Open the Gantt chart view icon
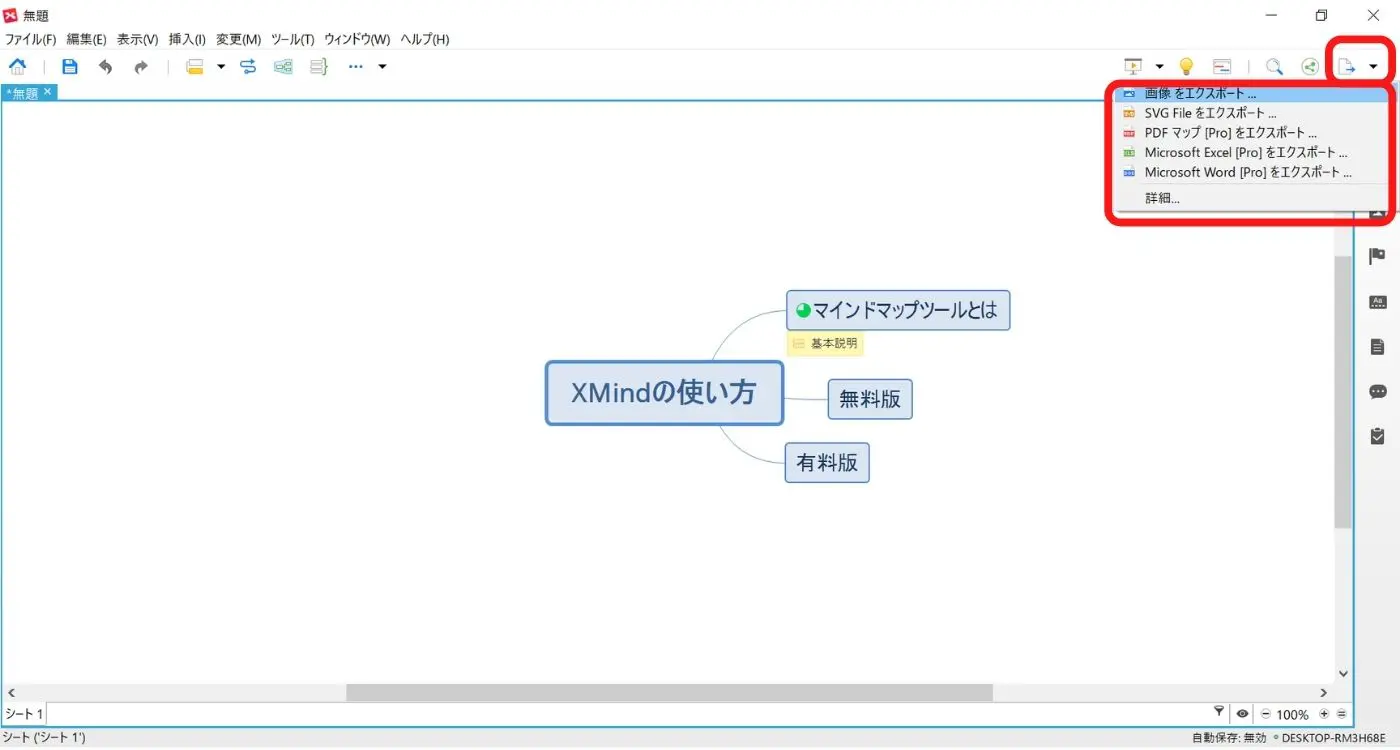This screenshot has width=1400, height=750. [1222, 67]
